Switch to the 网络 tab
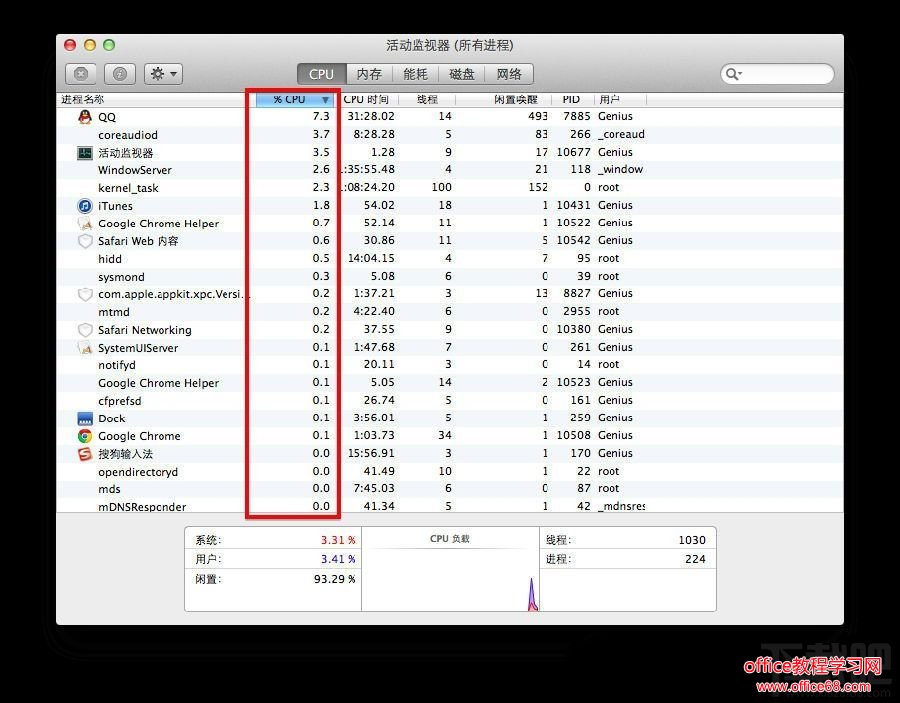This screenshot has height=703, width=900. click(509, 74)
